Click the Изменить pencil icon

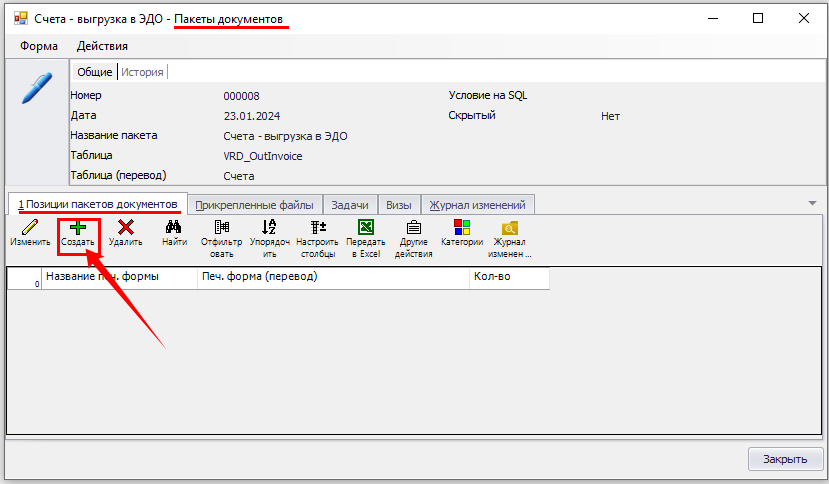[x=29, y=228]
